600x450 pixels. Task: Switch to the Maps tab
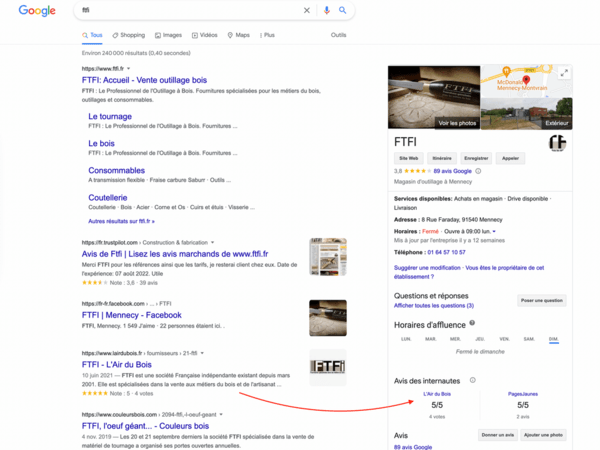pyautogui.click(x=238, y=35)
